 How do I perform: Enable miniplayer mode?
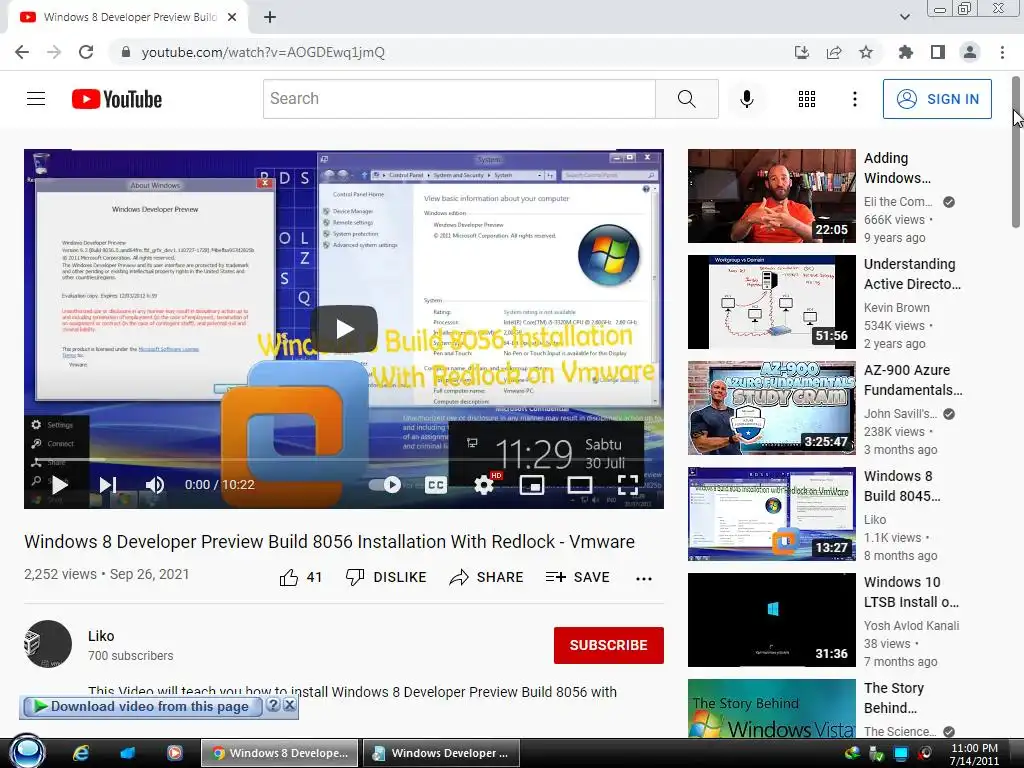tap(532, 485)
